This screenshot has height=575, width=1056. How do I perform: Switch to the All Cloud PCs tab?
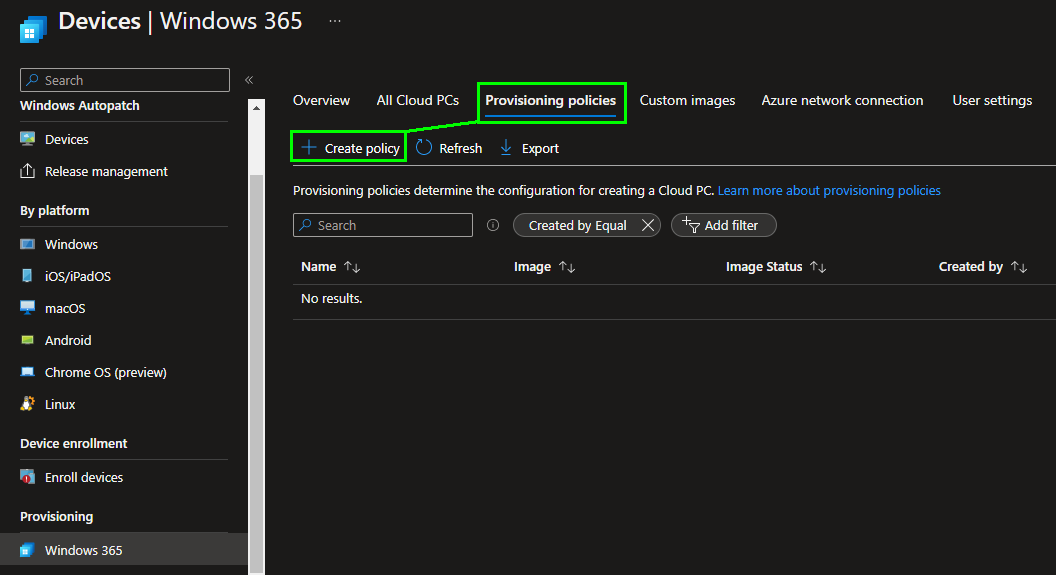point(417,100)
